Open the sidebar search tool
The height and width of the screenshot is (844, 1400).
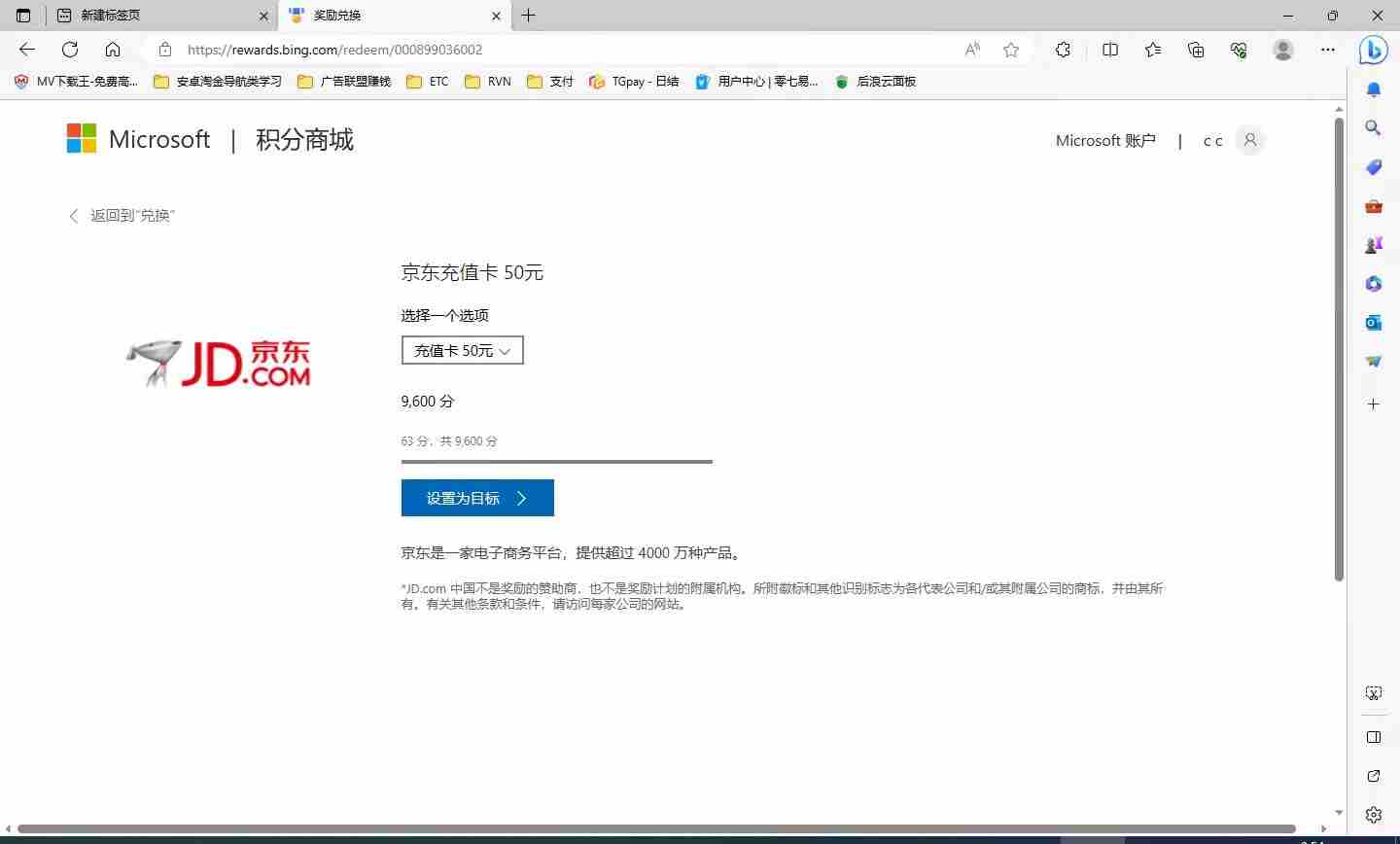1374,127
